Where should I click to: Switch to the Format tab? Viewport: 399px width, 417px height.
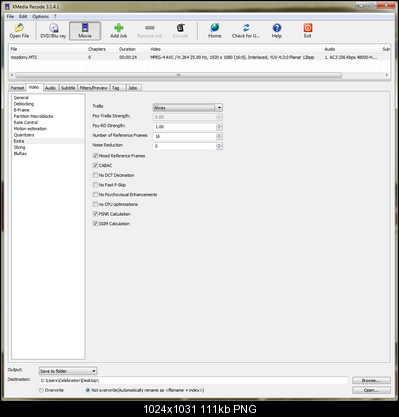[17, 88]
